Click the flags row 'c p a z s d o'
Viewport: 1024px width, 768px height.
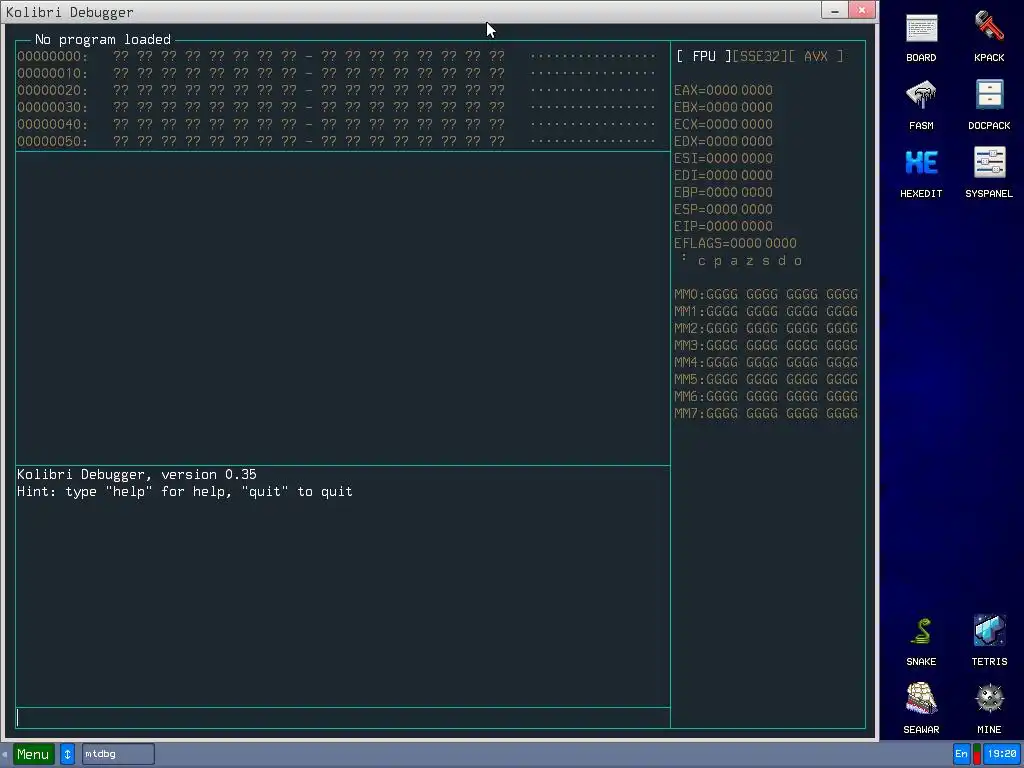click(x=749, y=261)
